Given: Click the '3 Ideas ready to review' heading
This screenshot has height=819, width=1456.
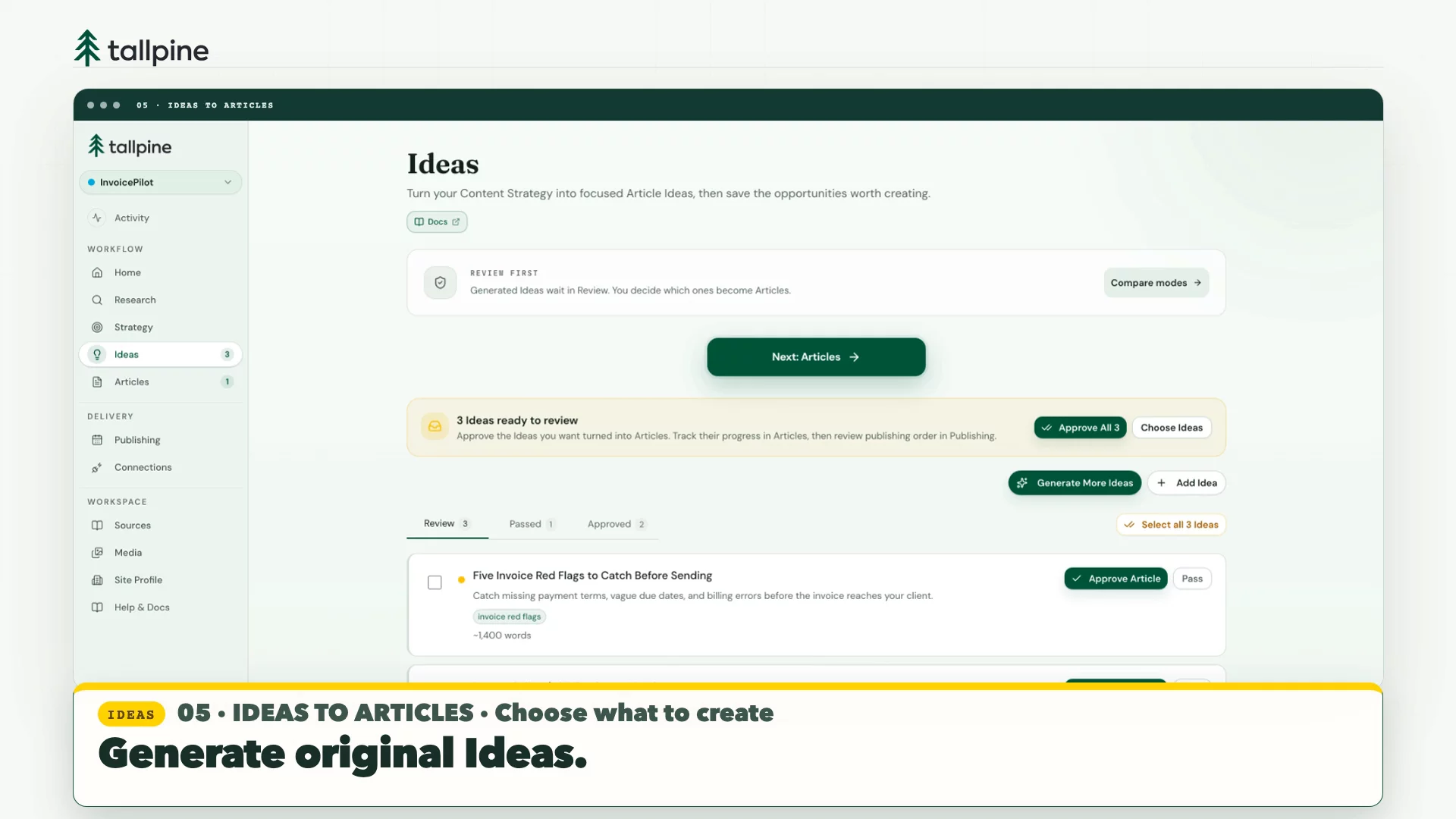Looking at the screenshot, I should tap(517, 420).
